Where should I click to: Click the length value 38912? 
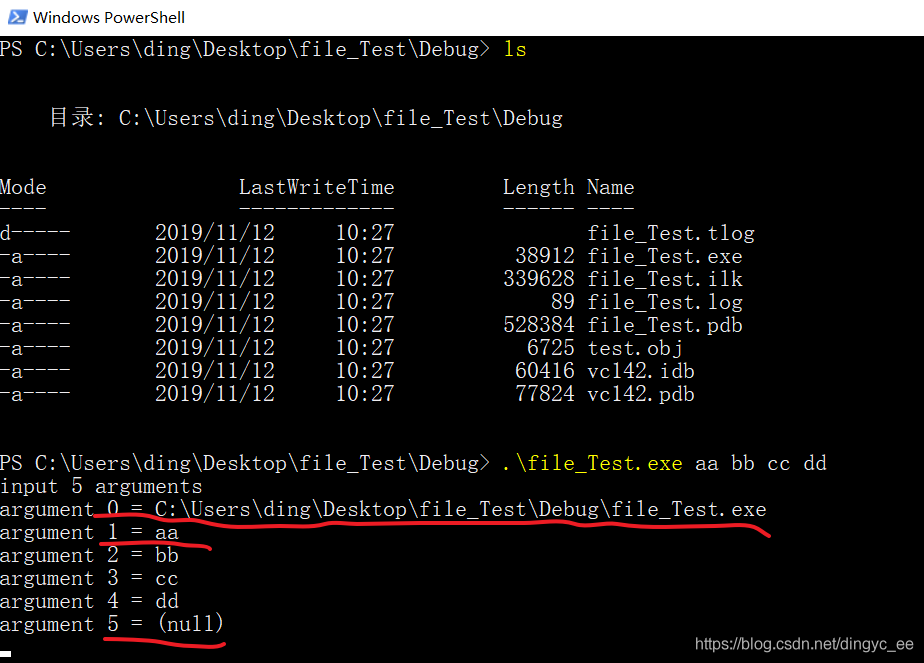coord(545,256)
